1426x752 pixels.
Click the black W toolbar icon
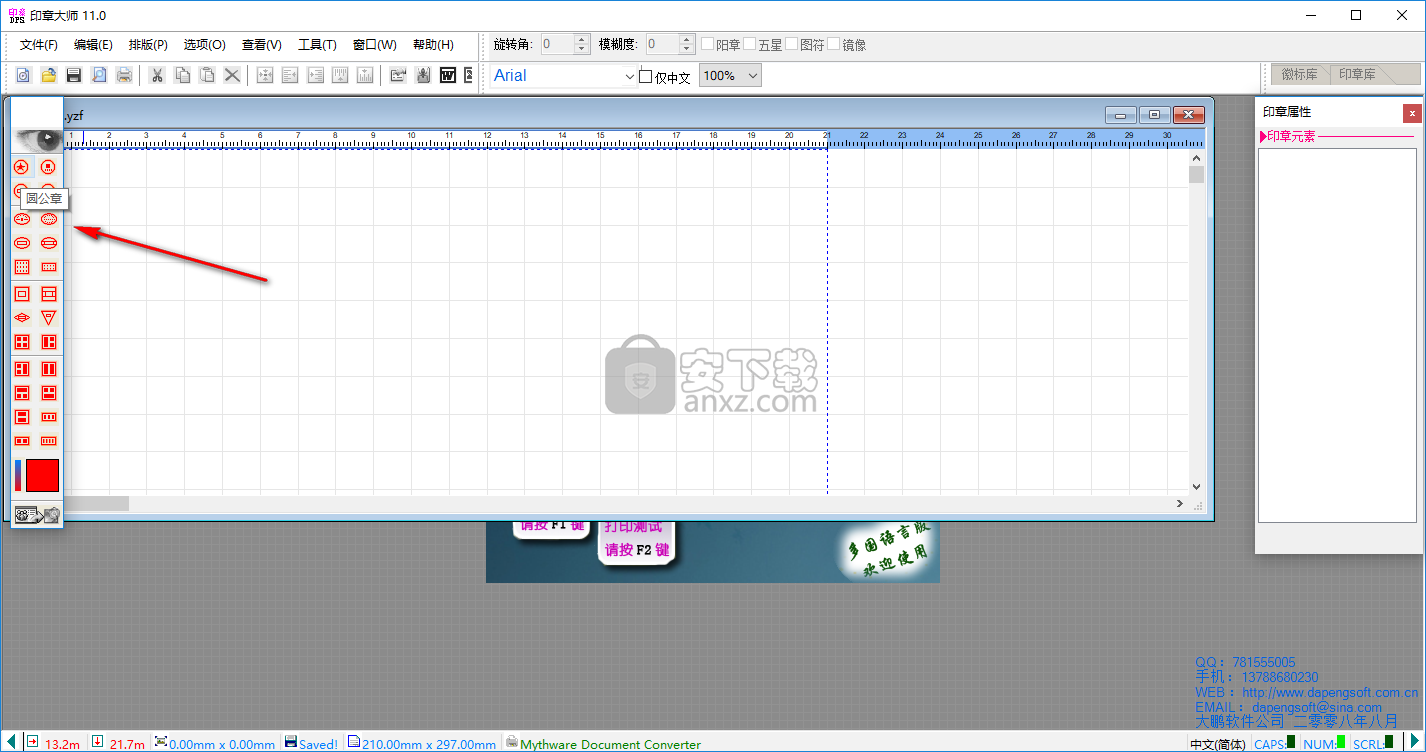click(448, 75)
